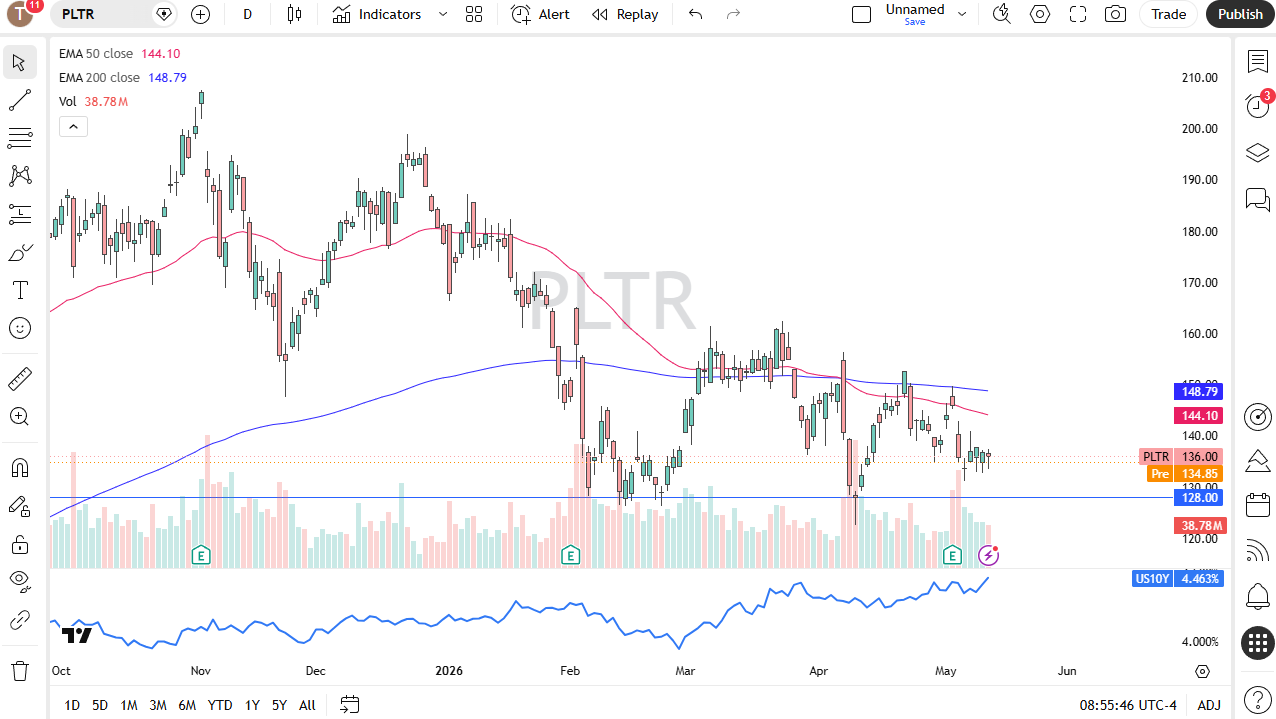Collapse the indicator legend arrow
This screenshot has height=719, width=1276.
pyautogui.click(x=73, y=126)
